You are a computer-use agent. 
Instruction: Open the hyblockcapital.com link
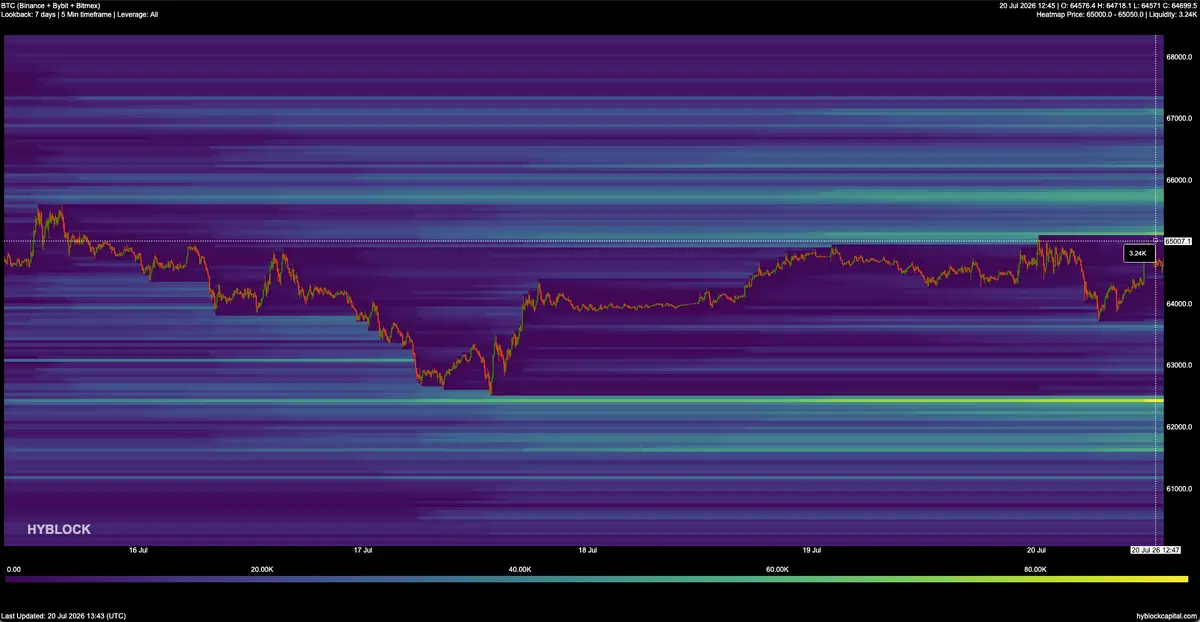coord(1167,616)
